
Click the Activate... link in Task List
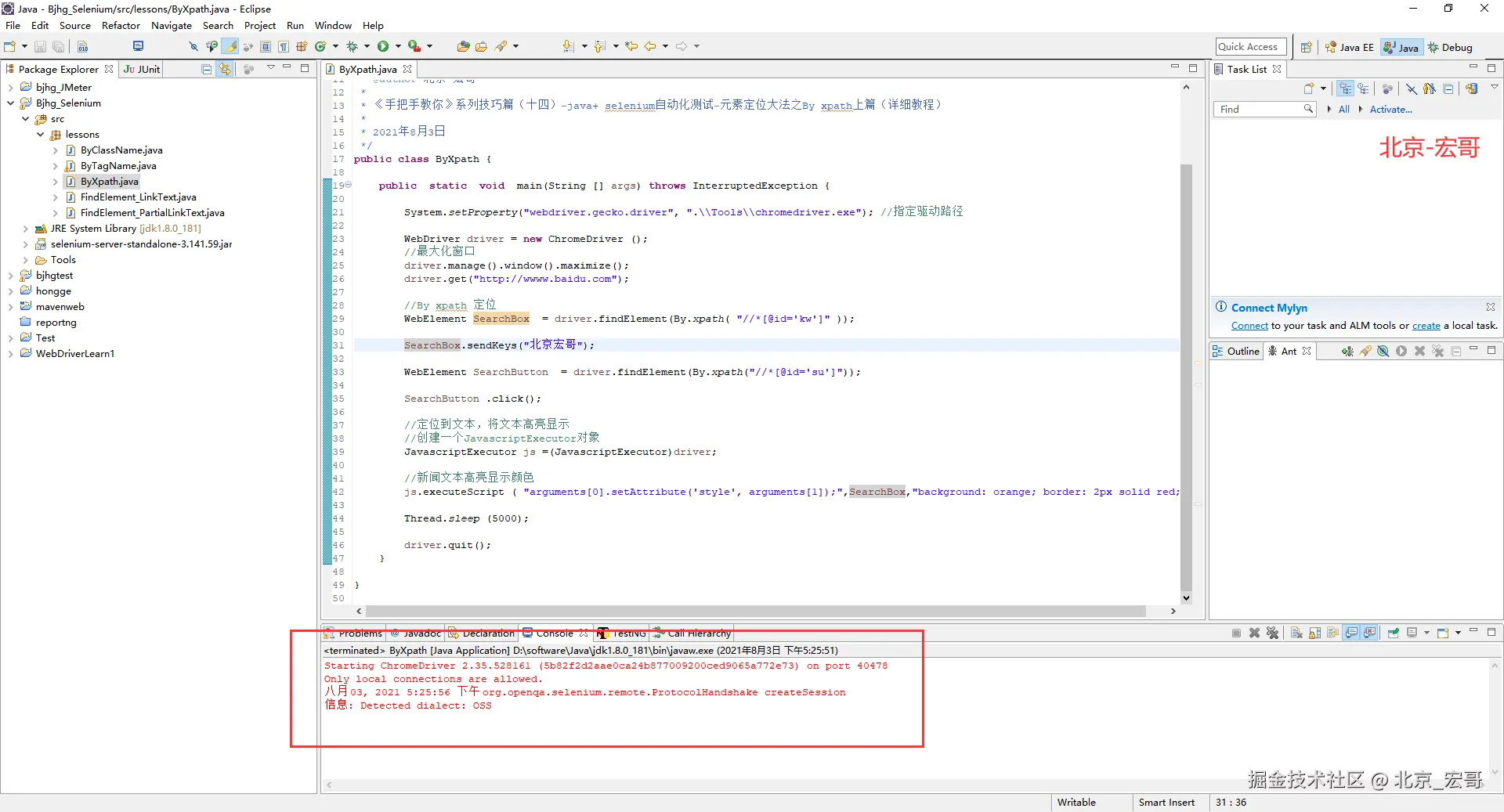pos(1390,110)
